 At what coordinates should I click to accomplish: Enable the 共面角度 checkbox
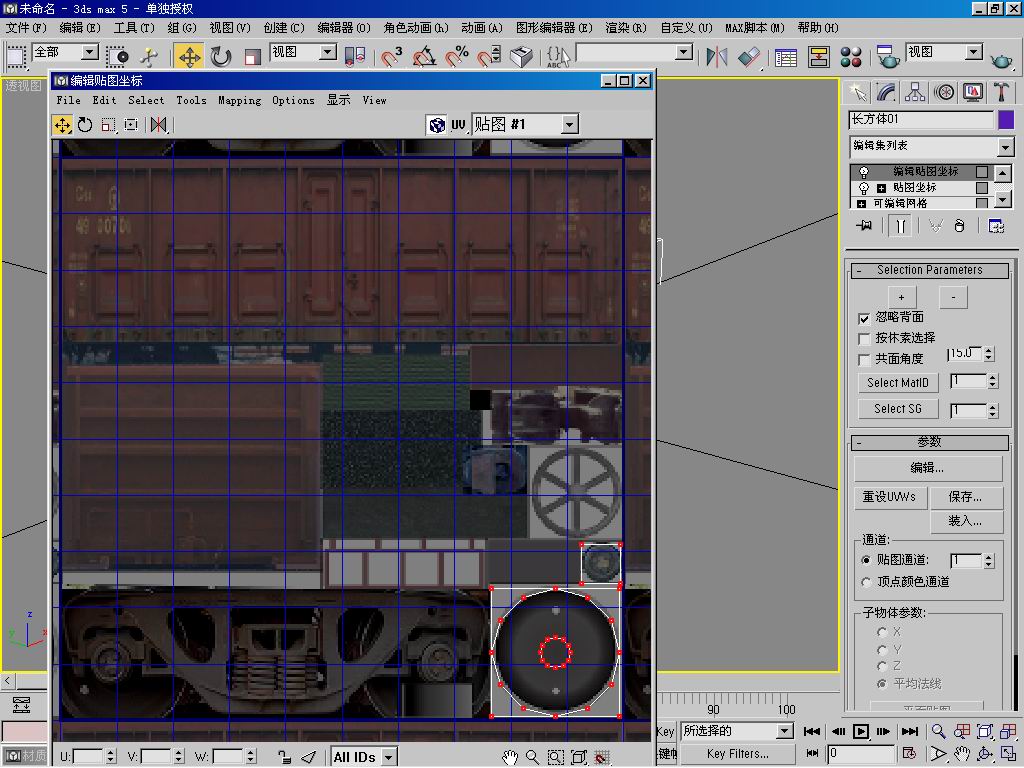pos(864,359)
